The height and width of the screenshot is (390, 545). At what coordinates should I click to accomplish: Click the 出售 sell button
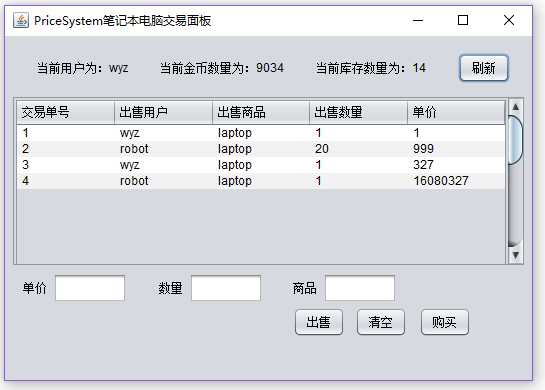(x=319, y=322)
